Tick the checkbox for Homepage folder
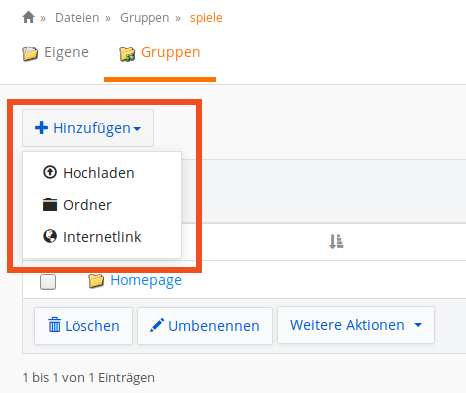Viewport: 466px width, 393px height. coord(48,282)
